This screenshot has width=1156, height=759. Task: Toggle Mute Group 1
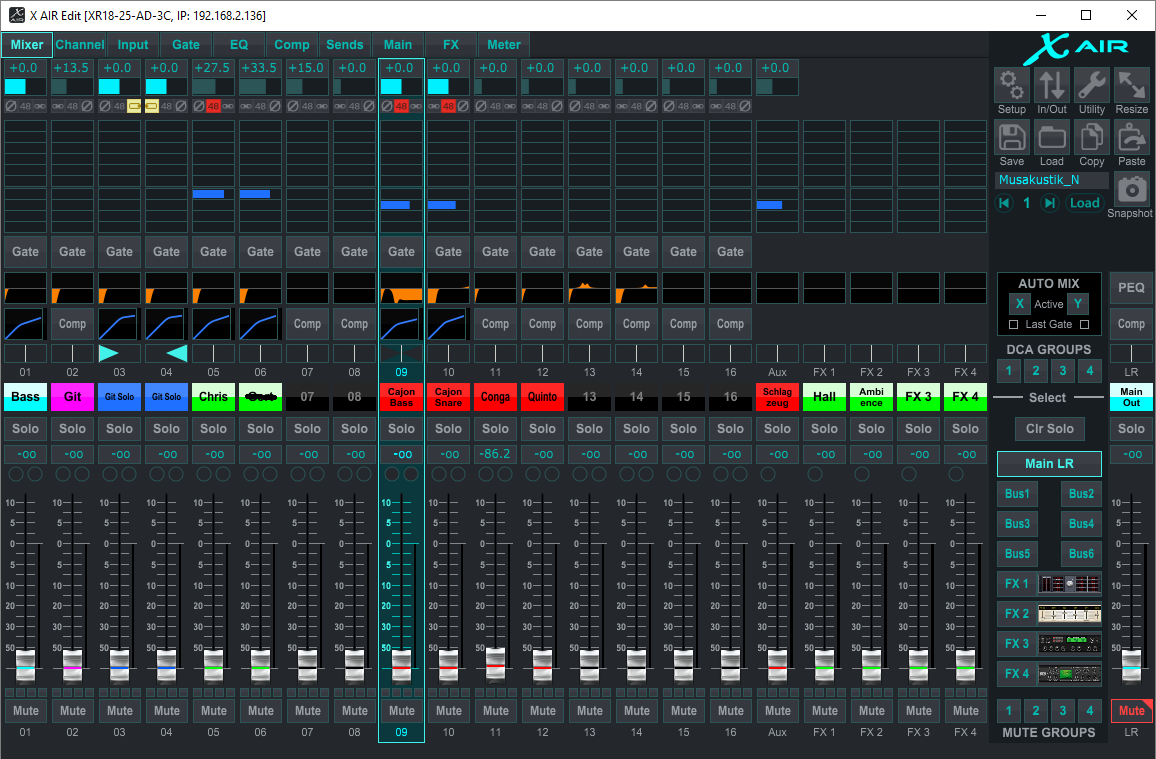point(1009,710)
